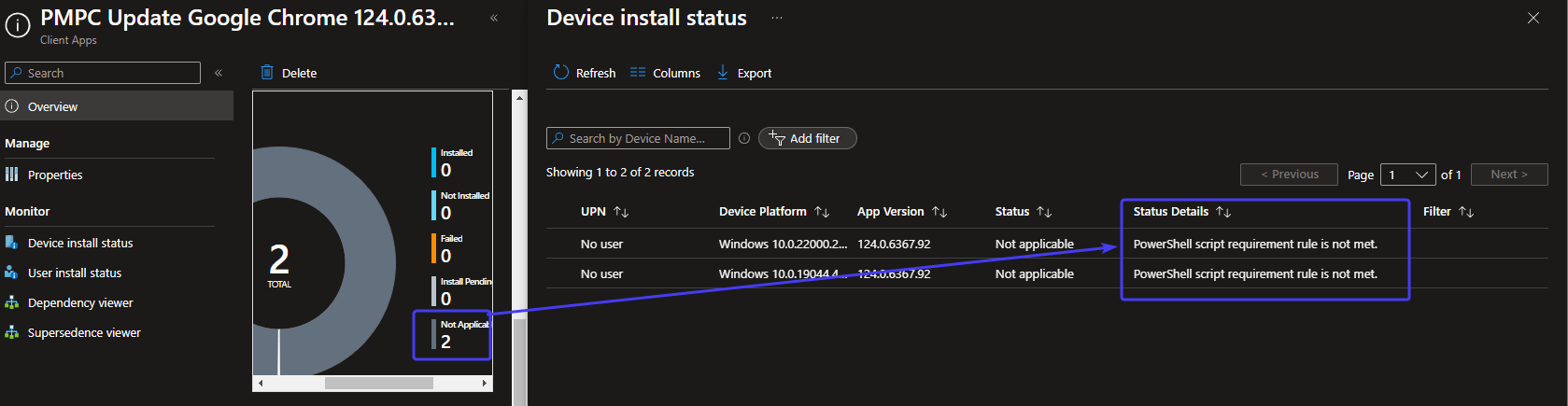Click the Search box in the left menu
Image resolution: width=1568 pixels, height=406 pixels.
pyautogui.click(x=103, y=73)
